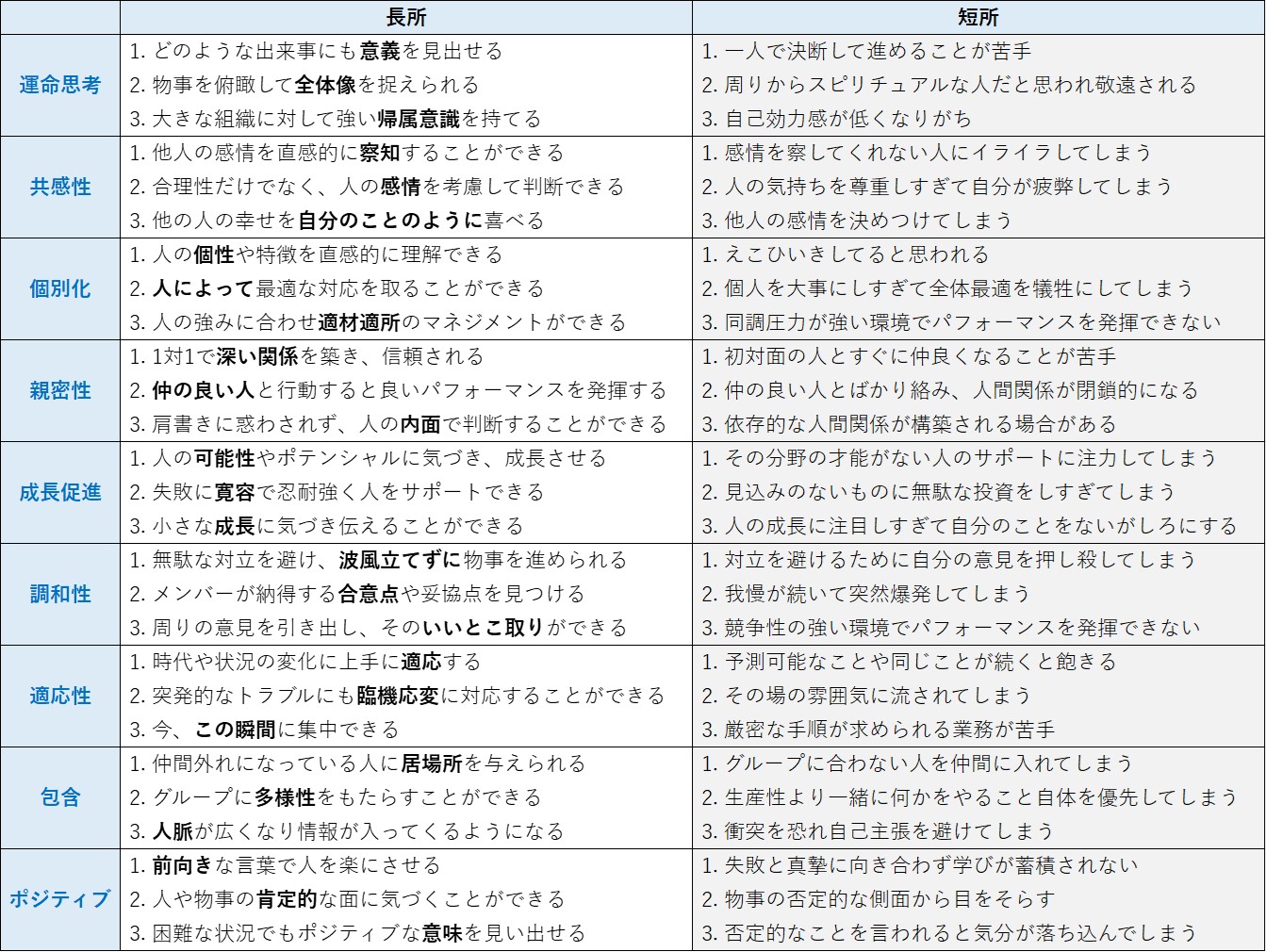
Task: Click text その場の雰囲気に流されてしまう
Action: [877, 696]
